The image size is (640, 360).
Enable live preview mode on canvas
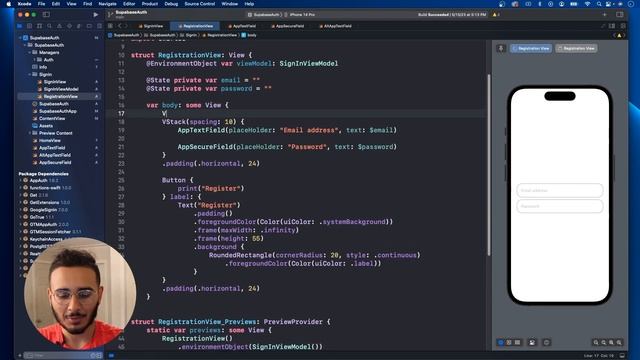[x=501, y=342]
